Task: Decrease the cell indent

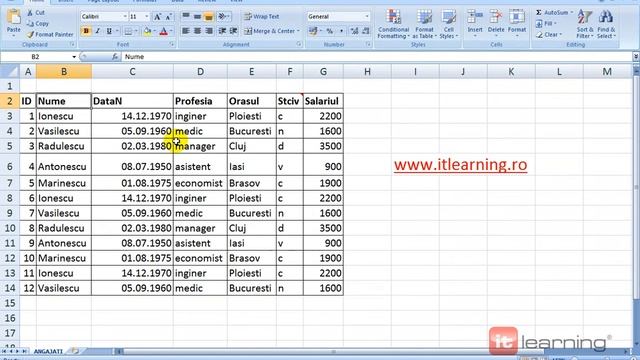Action: 222,31
